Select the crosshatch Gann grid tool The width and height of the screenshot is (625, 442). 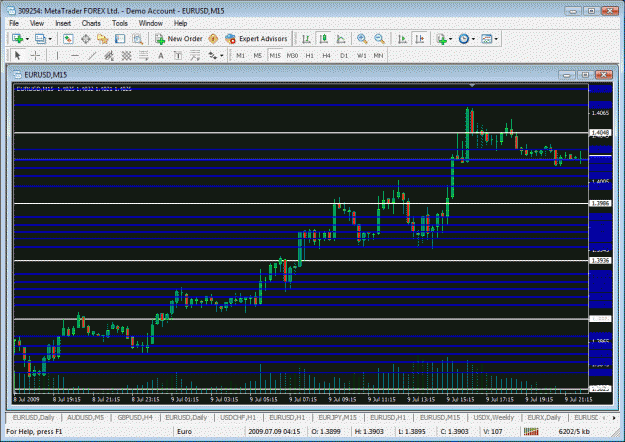tap(126, 55)
